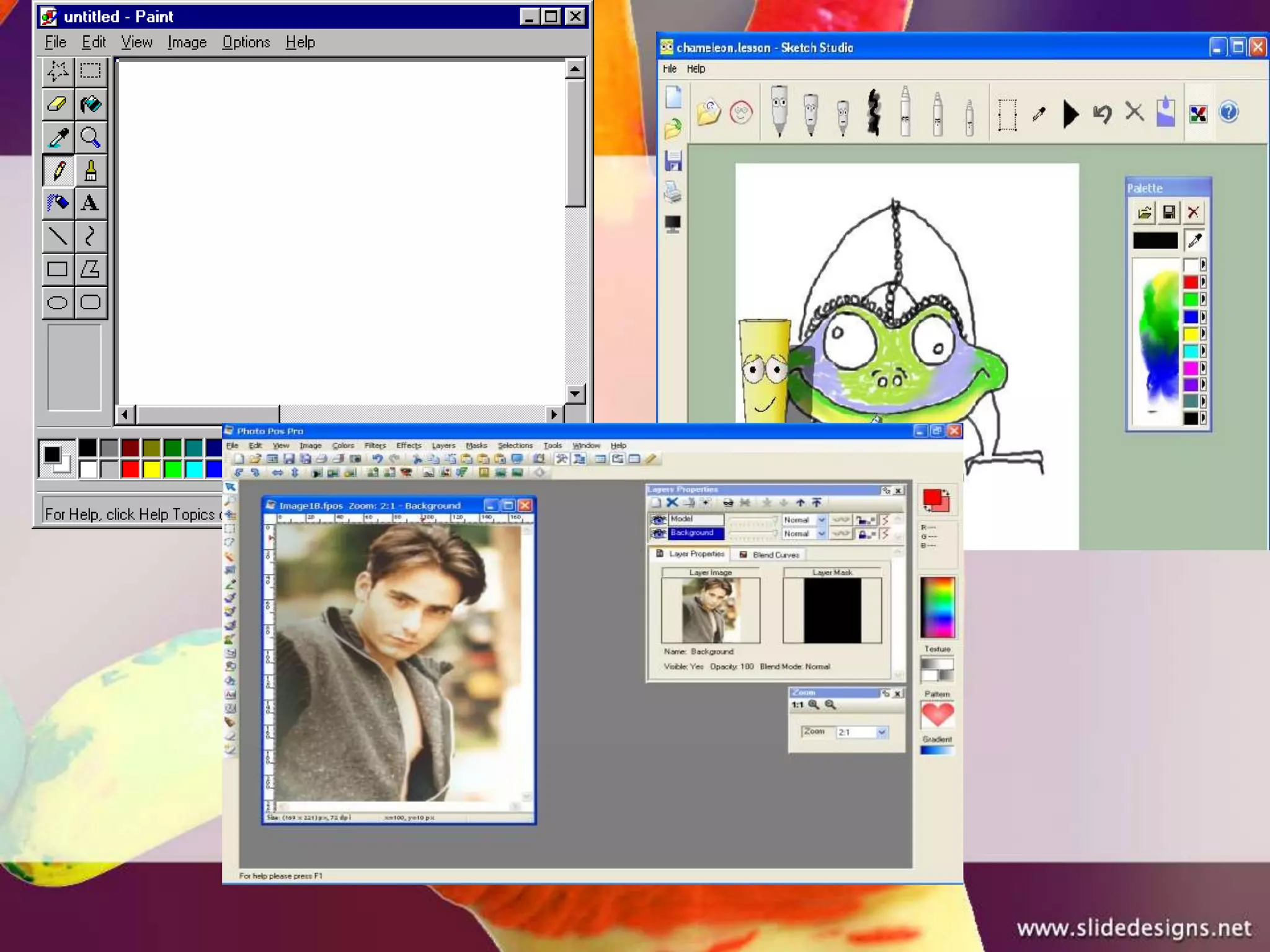Hide the Model layer eye icon

click(658, 519)
